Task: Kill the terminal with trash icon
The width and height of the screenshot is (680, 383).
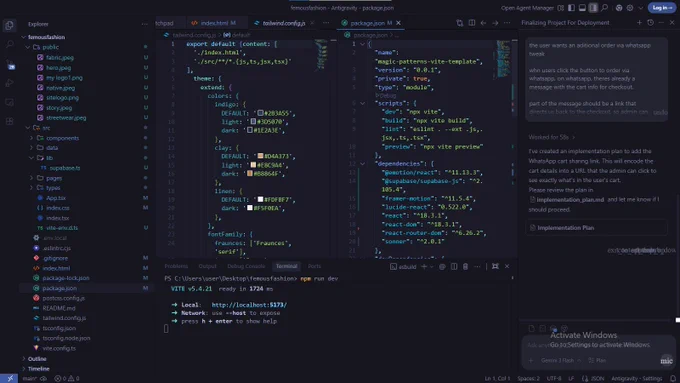Action: pyautogui.click(x=465, y=266)
